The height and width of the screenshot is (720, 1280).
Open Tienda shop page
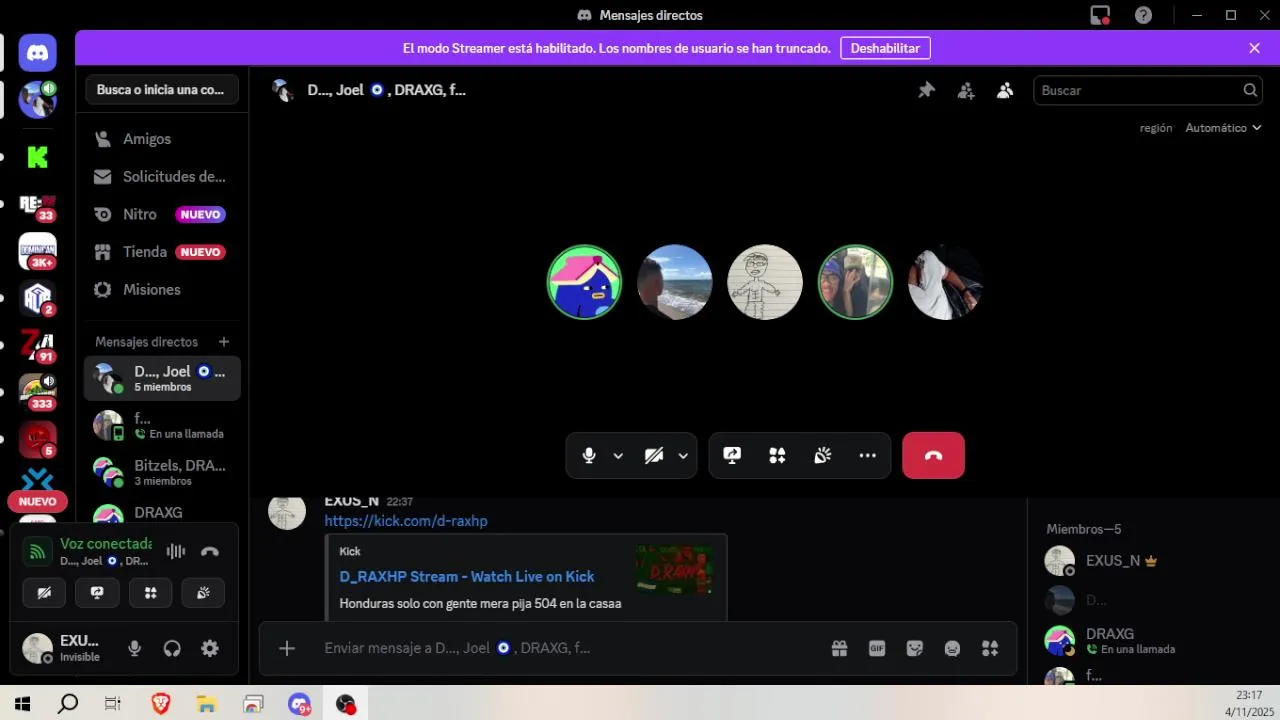(x=162, y=252)
